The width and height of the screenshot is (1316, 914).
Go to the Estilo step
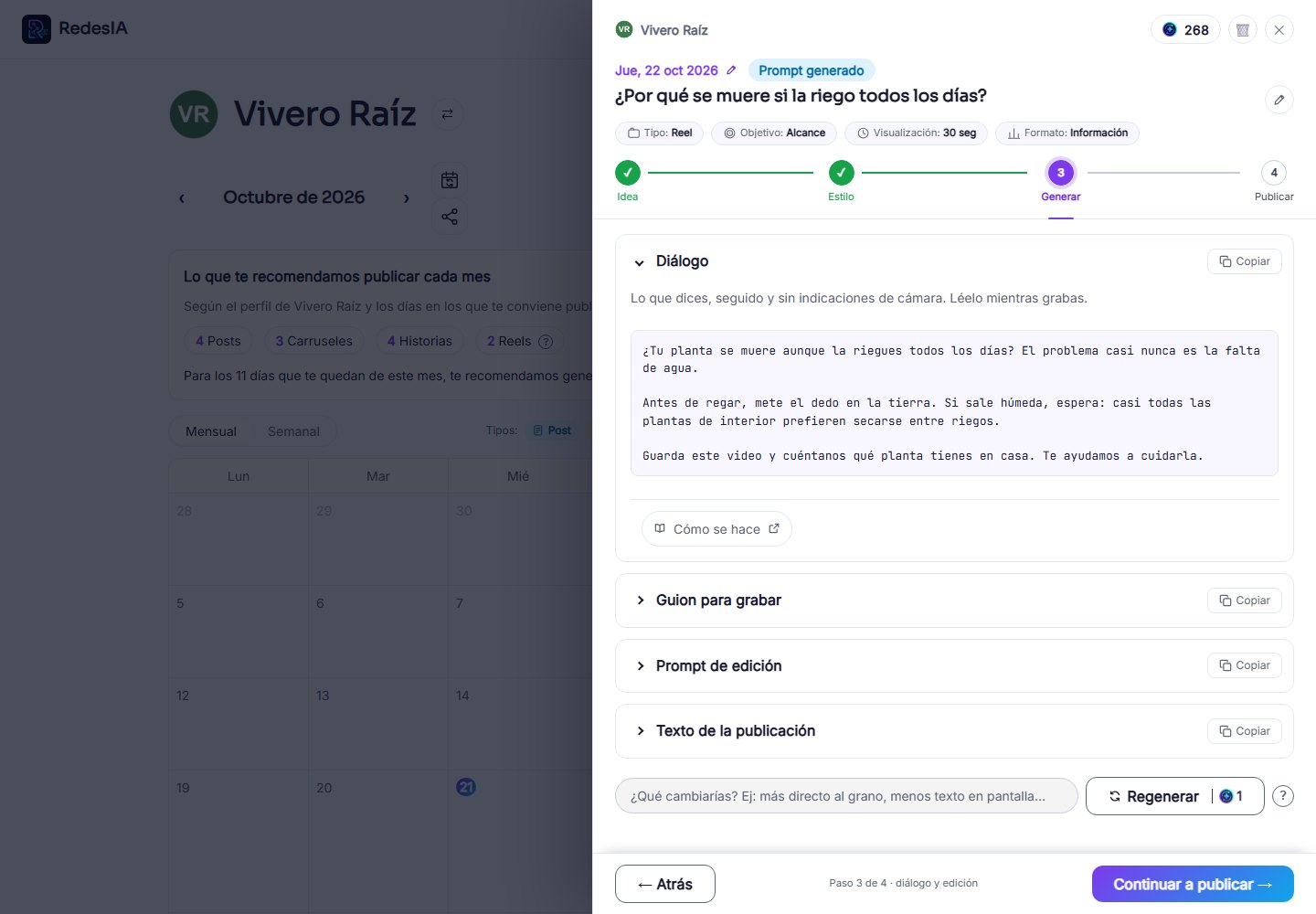point(842,180)
